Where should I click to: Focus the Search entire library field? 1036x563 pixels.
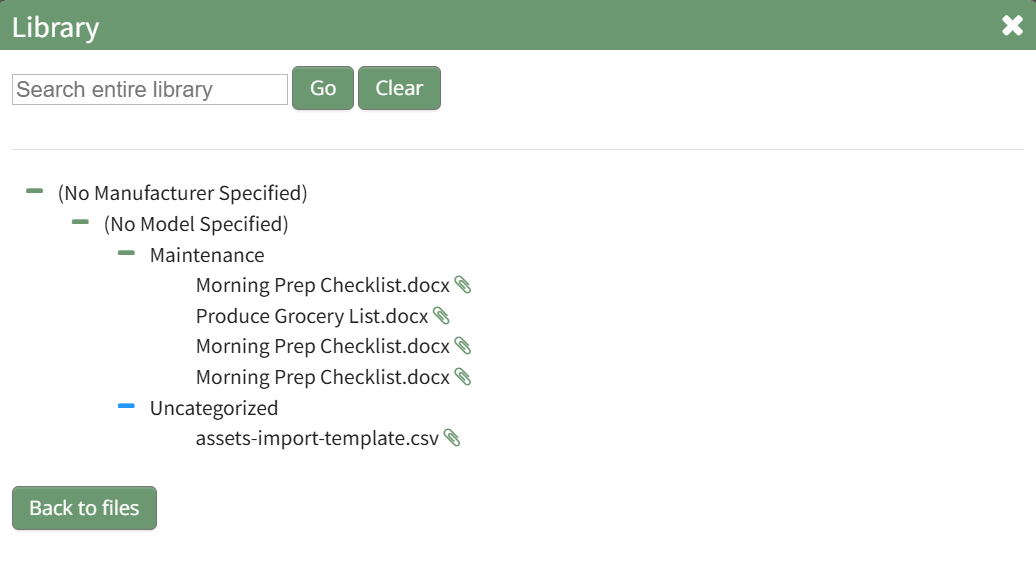[x=150, y=89]
